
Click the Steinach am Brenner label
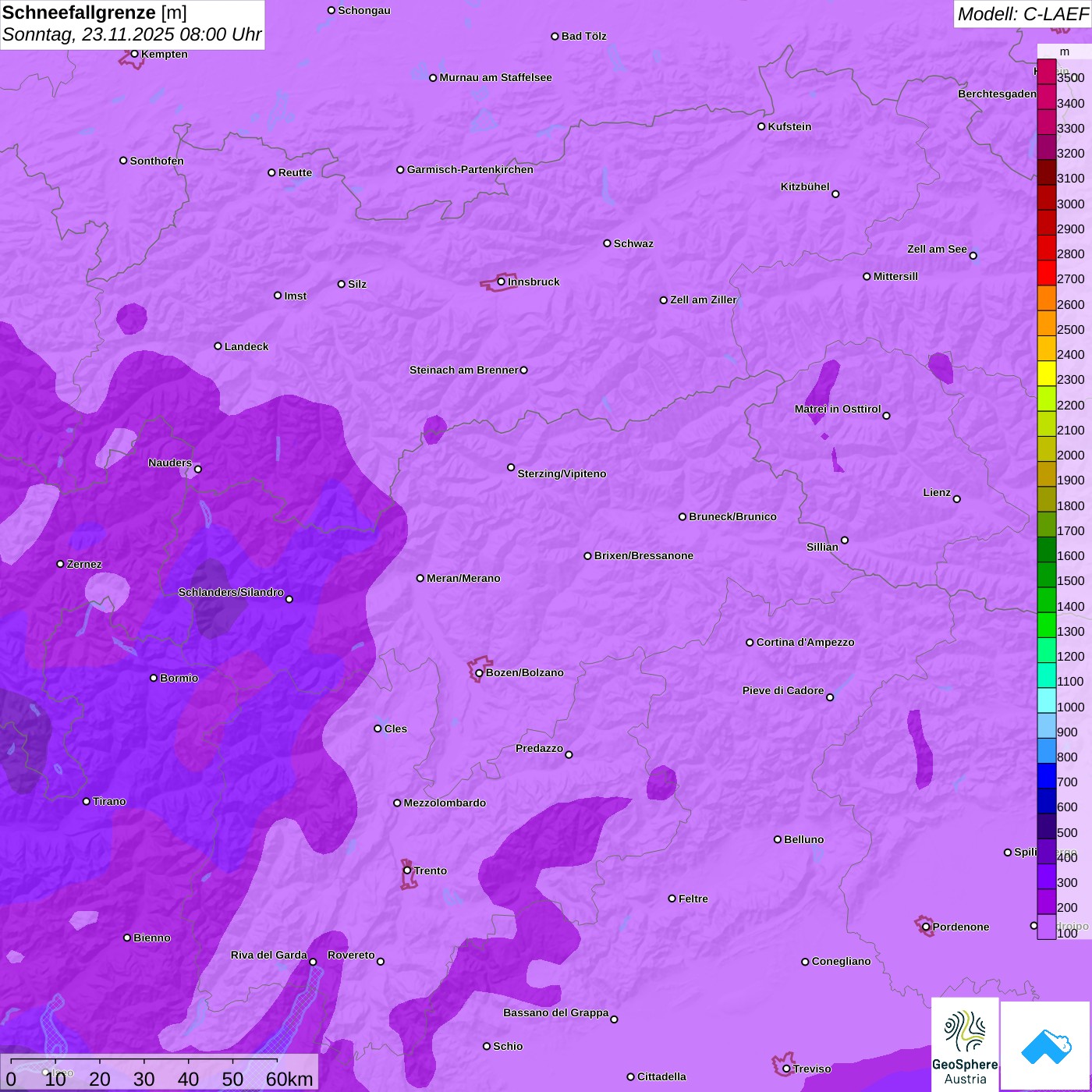pyautogui.click(x=463, y=370)
